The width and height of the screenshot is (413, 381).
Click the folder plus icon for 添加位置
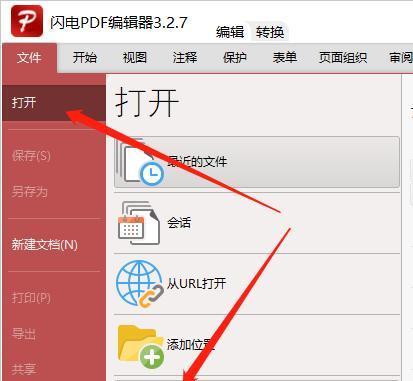coord(141,347)
